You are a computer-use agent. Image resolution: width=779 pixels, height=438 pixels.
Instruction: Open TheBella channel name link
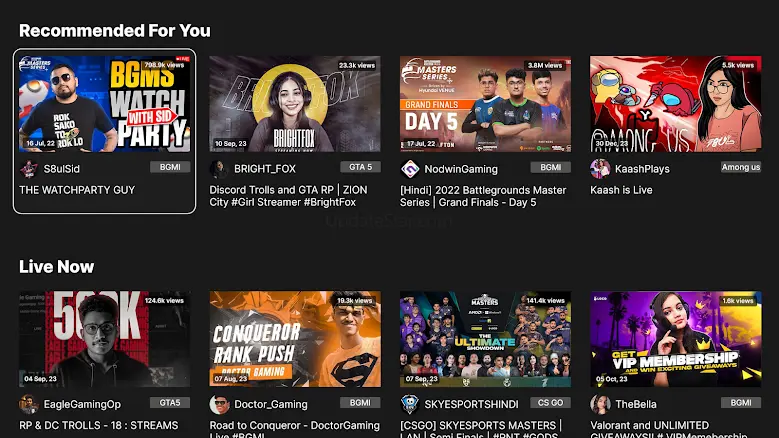(x=636, y=404)
